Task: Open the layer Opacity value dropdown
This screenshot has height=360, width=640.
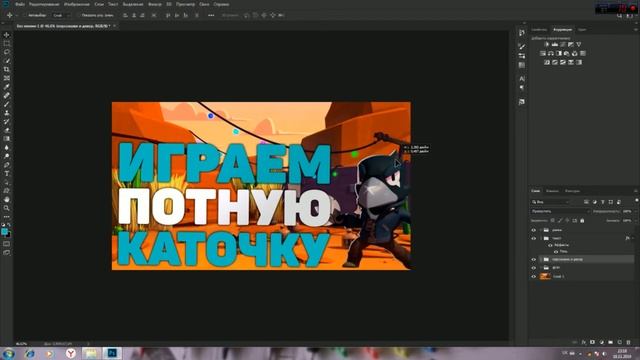Action: pos(636,211)
